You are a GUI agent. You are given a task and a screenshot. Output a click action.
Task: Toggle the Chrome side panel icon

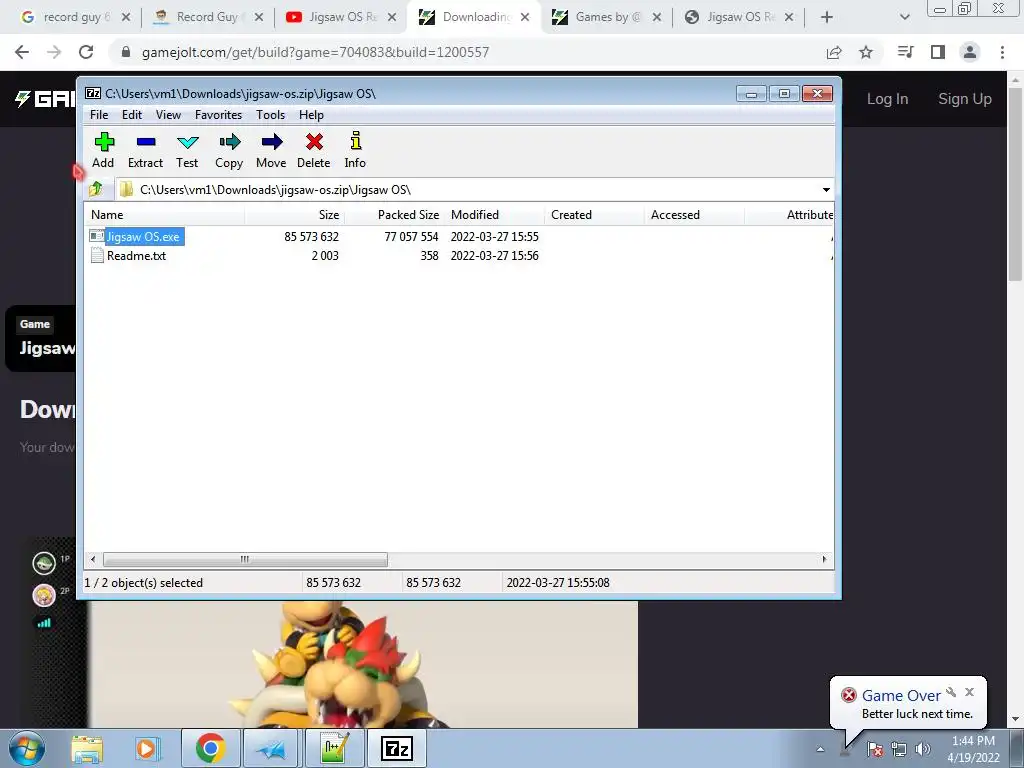[938, 52]
